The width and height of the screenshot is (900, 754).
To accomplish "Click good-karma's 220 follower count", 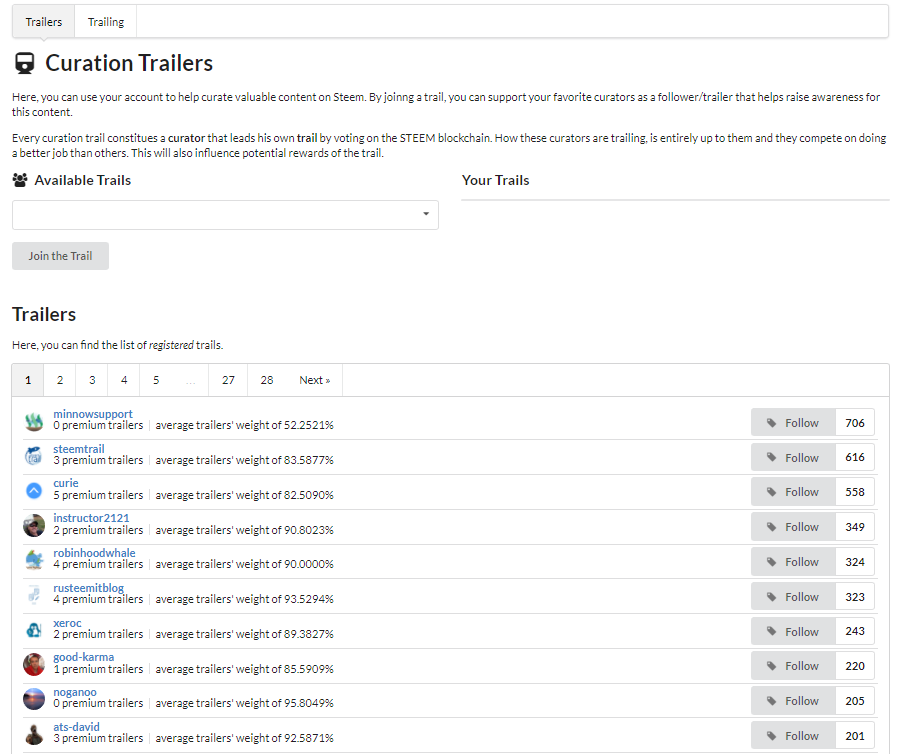I will (855, 666).
